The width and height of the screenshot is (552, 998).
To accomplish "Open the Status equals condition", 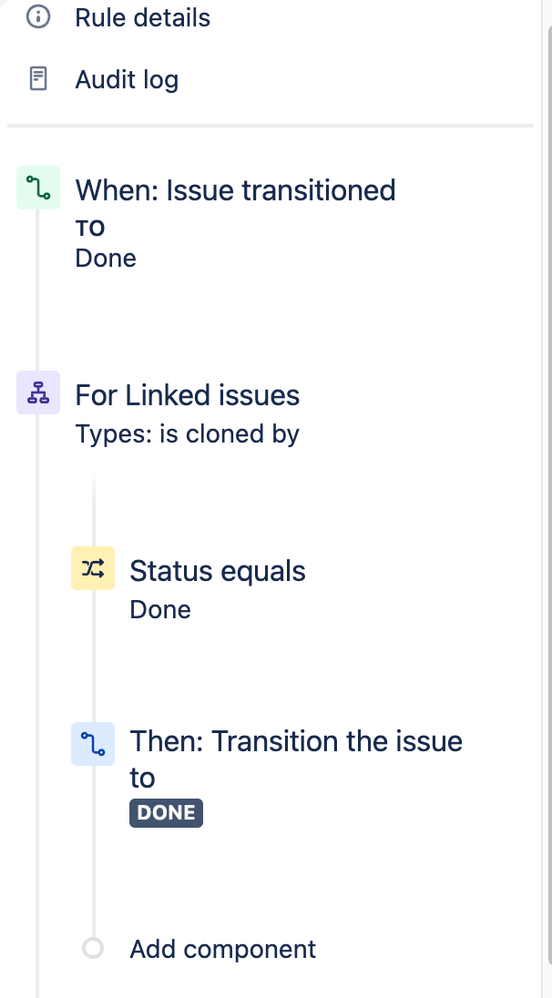I will pos(218,571).
